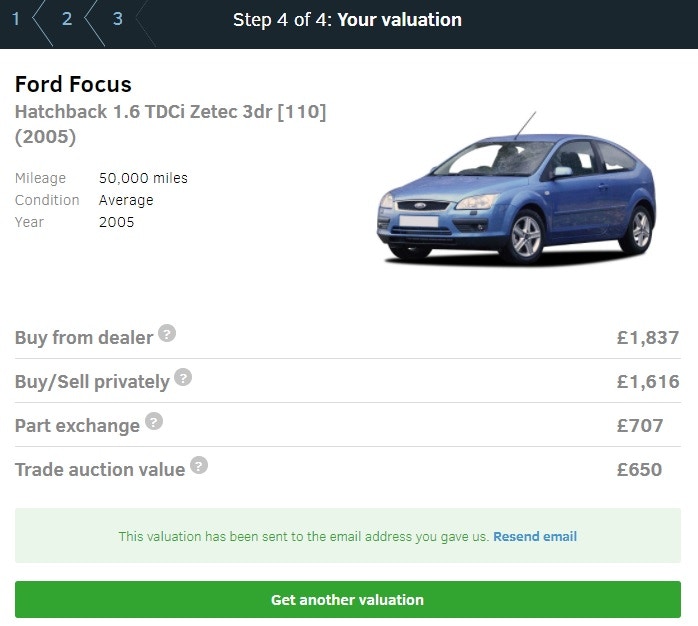Select the £650 trade auction figure
The width and height of the screenshot is (698, 626).
pyautogui.click(x=639, y=469)
